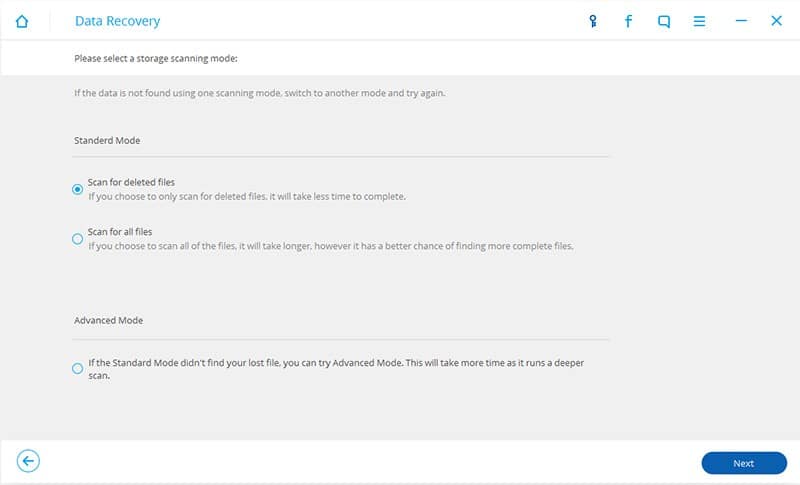
Task: Open the Facebook share icon
Action: pos(628,21)
